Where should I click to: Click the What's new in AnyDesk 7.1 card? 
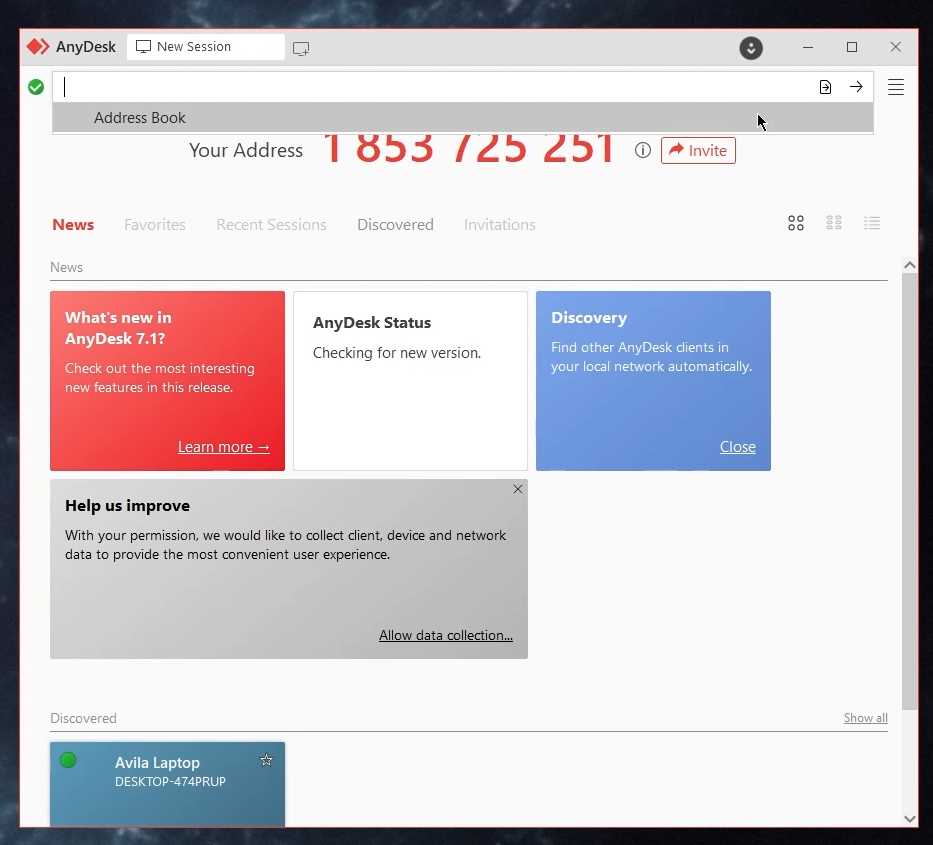167,381
